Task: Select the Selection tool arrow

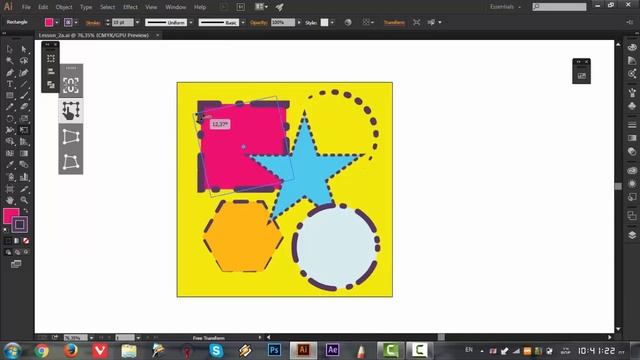Action: (x=9, y=49)
